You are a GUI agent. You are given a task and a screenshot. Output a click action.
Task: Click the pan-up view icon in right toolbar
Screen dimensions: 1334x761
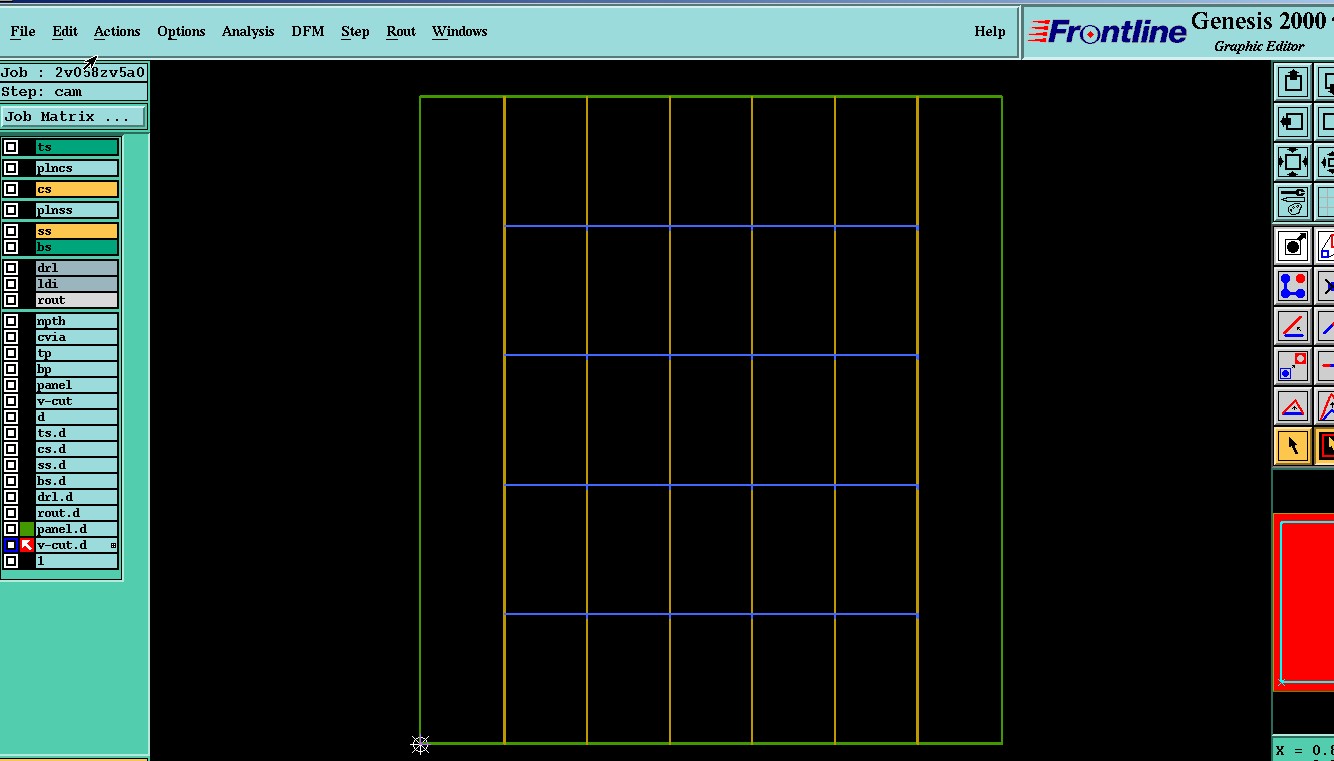[x=1293, y=82]
